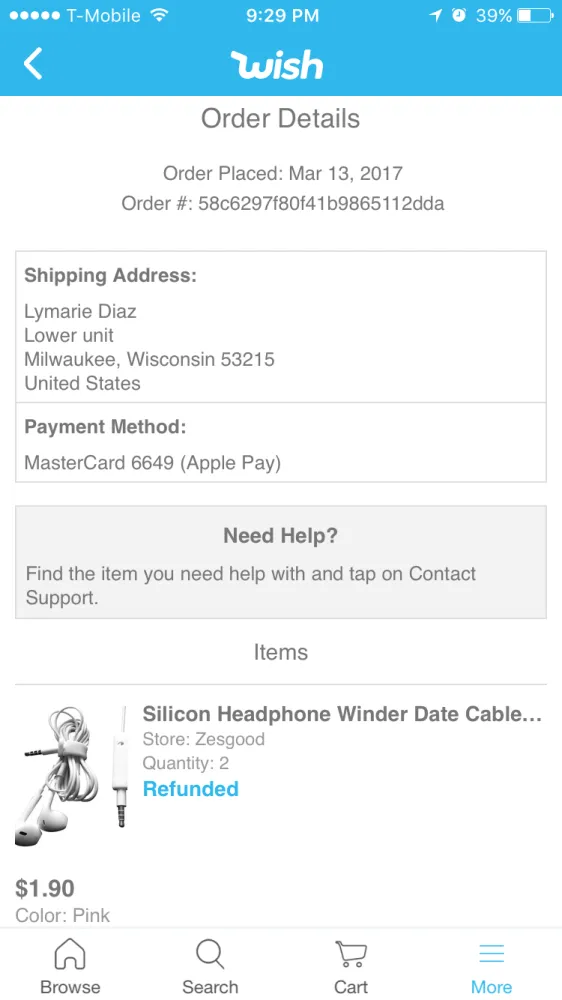562x1000 pixels.
Task: Tap the alarm clock status icon
Action: [459, 15]
